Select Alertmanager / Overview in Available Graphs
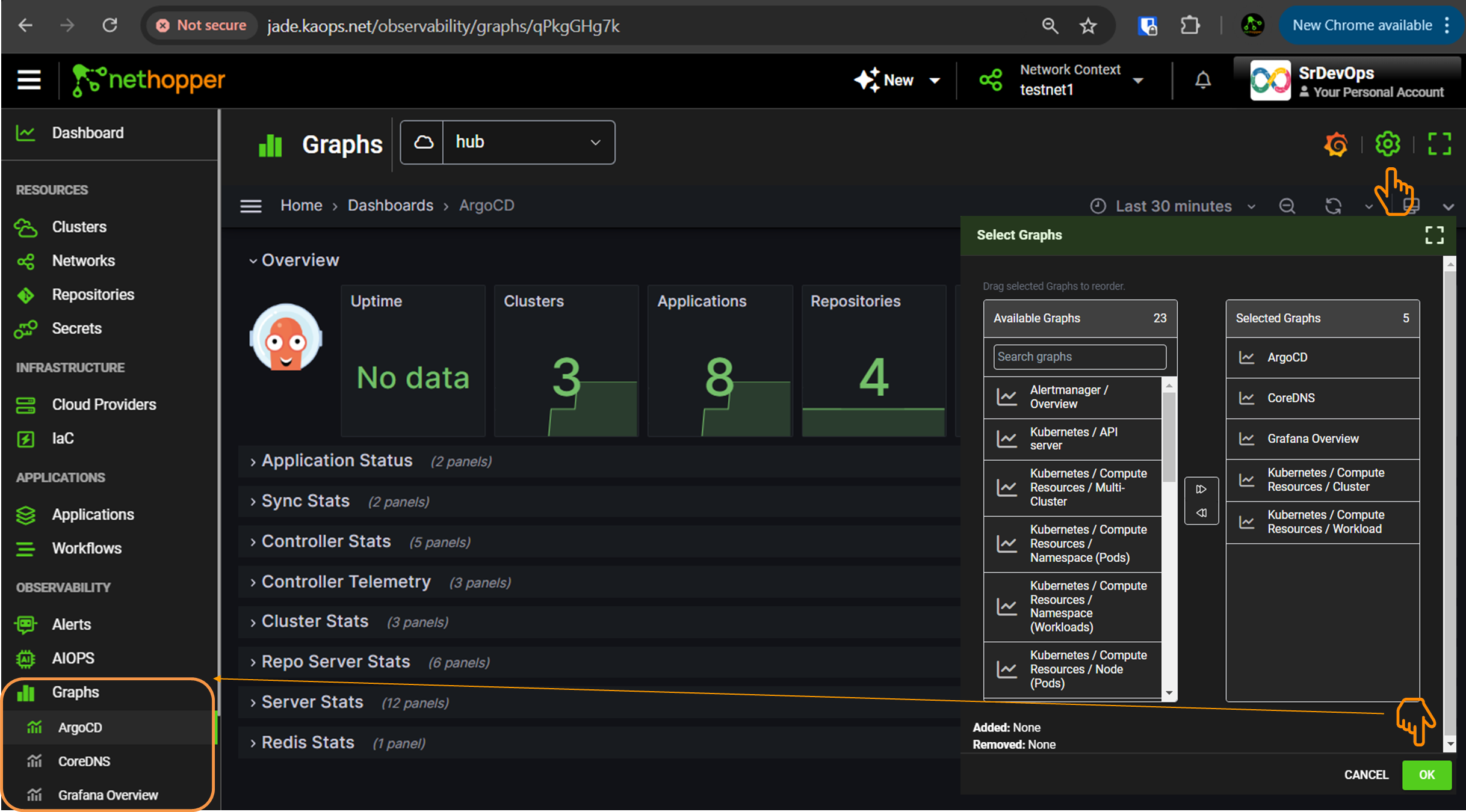The width and height of the screenshot is (1466, 812). (1072, 398)
